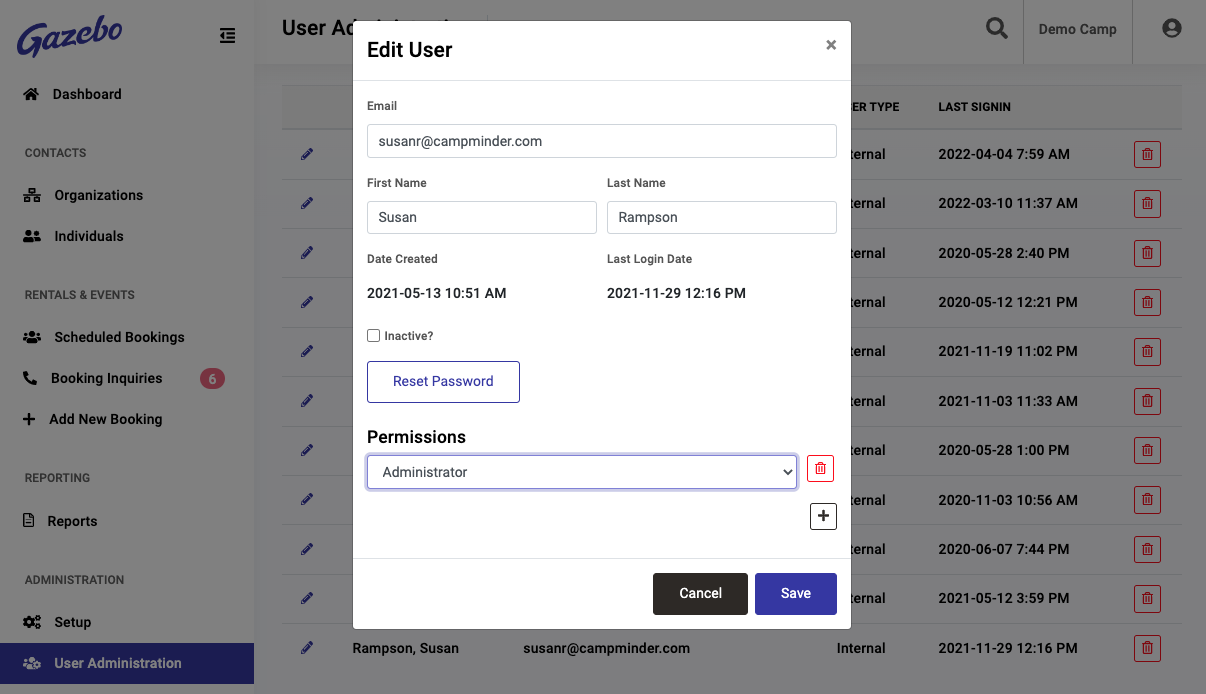The width and height of the screenshot is (1206, 694).
Task: Click the Gazebo logo
Action: (x=70, y=37)
